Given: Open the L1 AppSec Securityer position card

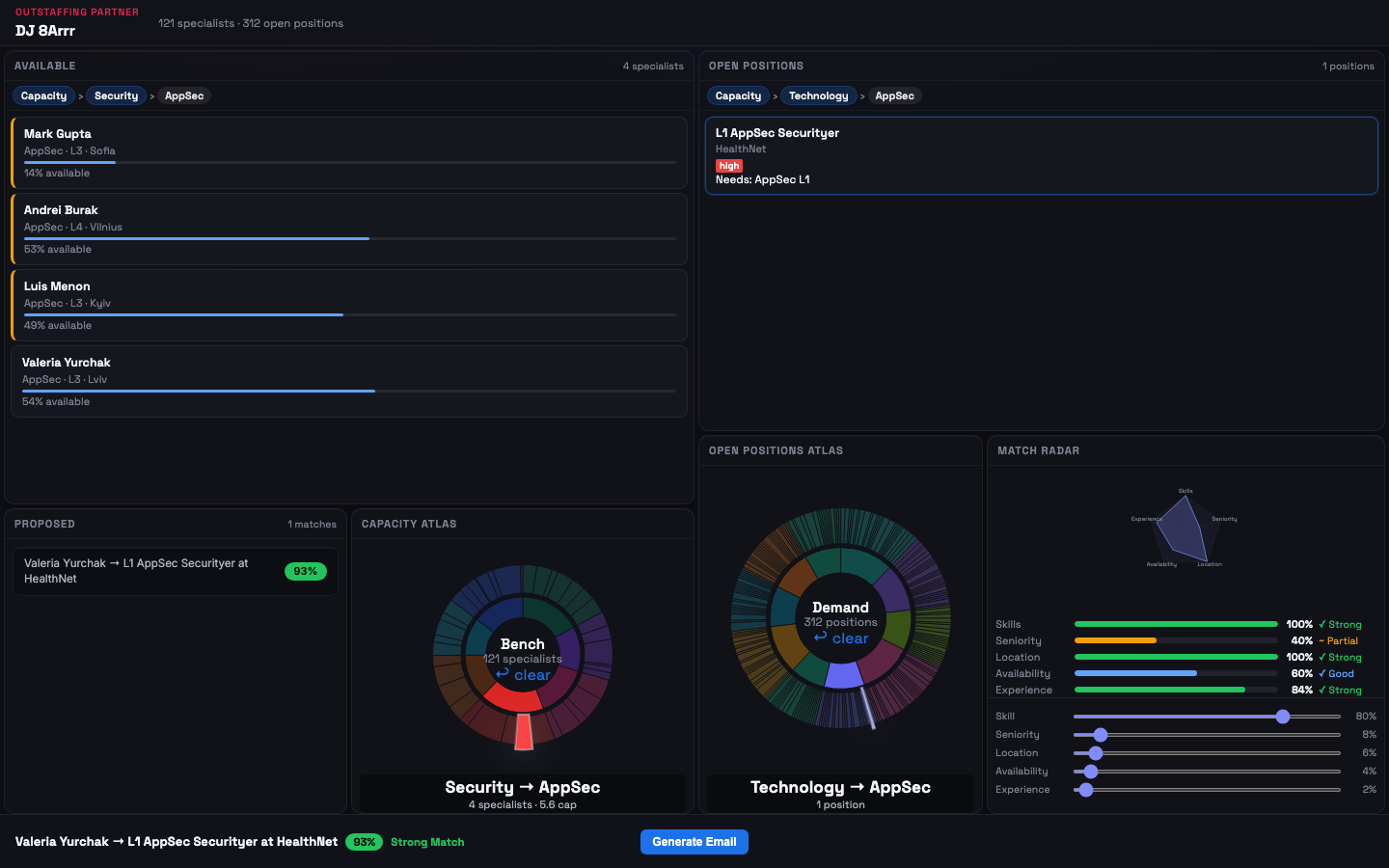Looking at the screenshot, I should pyautogui.click(x=1042, y=155).
